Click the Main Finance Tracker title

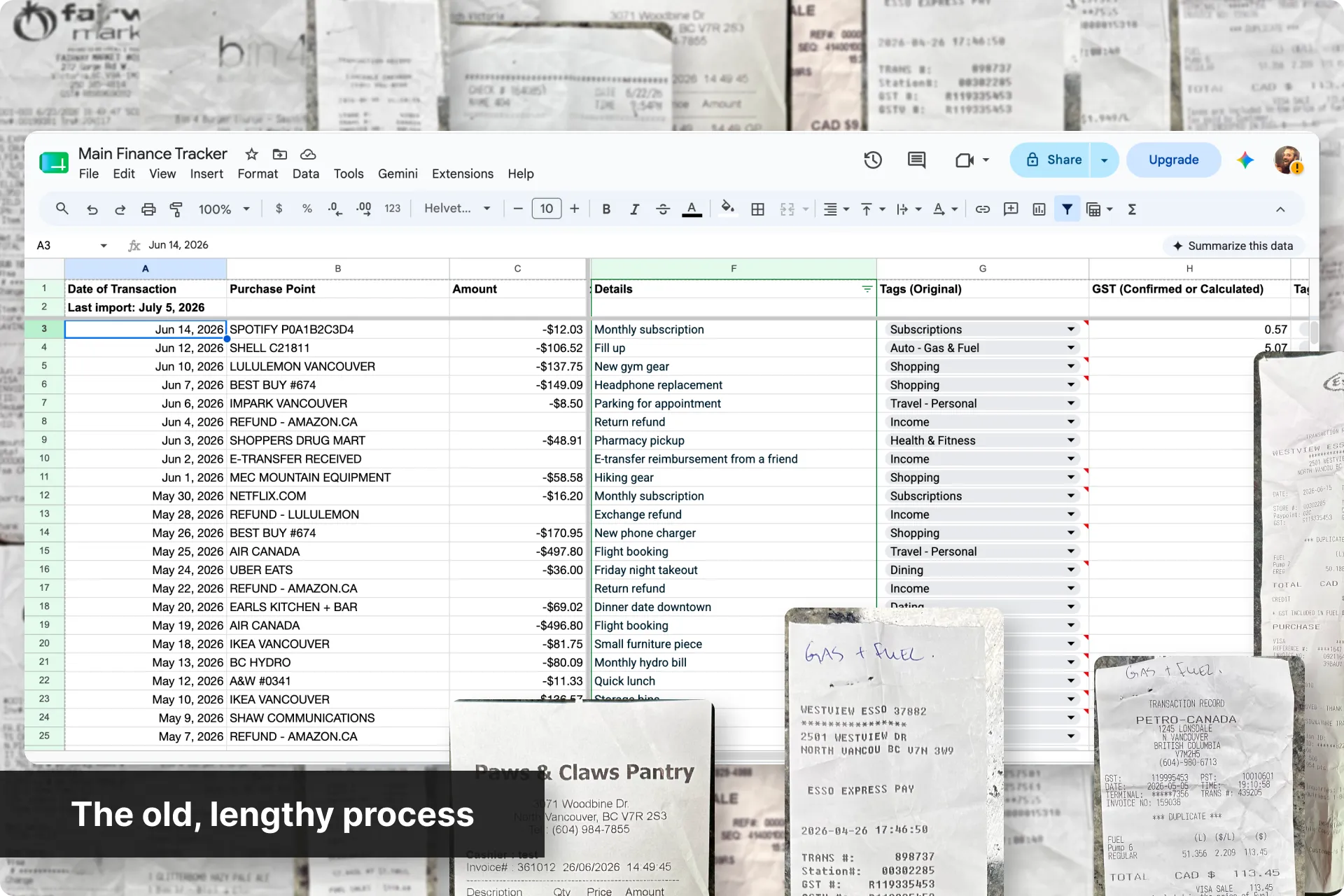point(153,154)
